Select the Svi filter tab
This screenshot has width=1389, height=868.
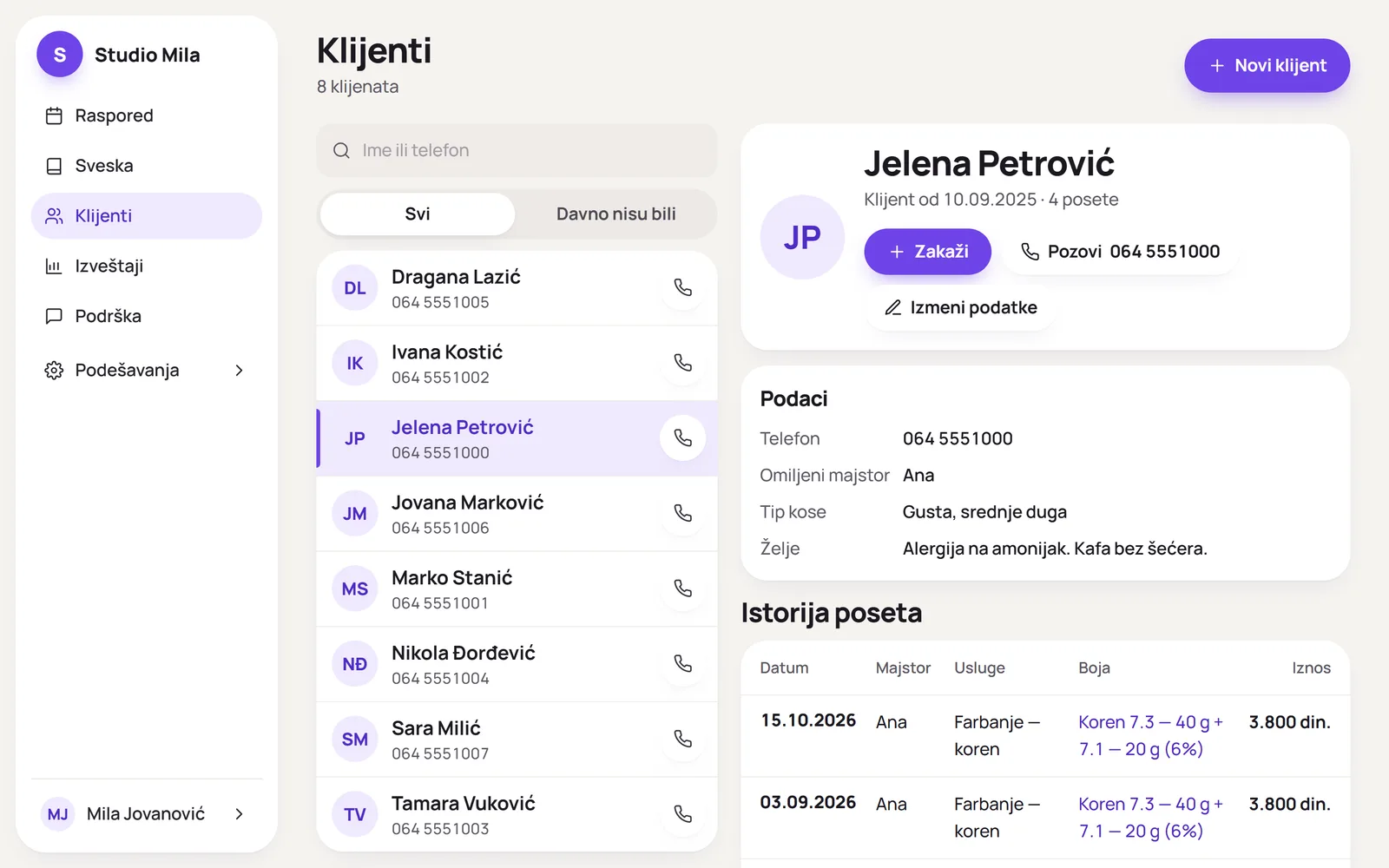pos(418,214)
